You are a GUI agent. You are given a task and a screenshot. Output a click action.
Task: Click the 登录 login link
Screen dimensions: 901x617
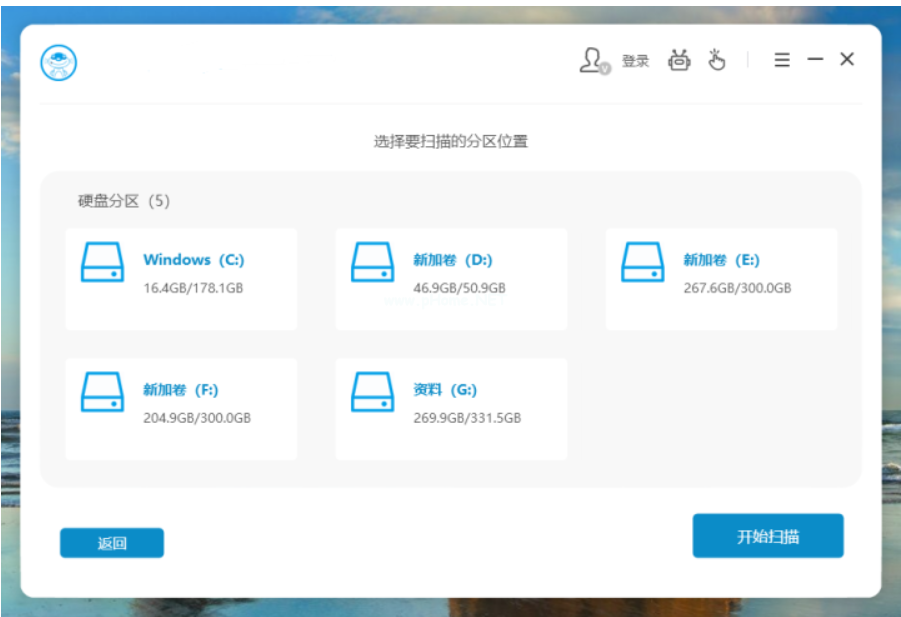click(634, 60)
